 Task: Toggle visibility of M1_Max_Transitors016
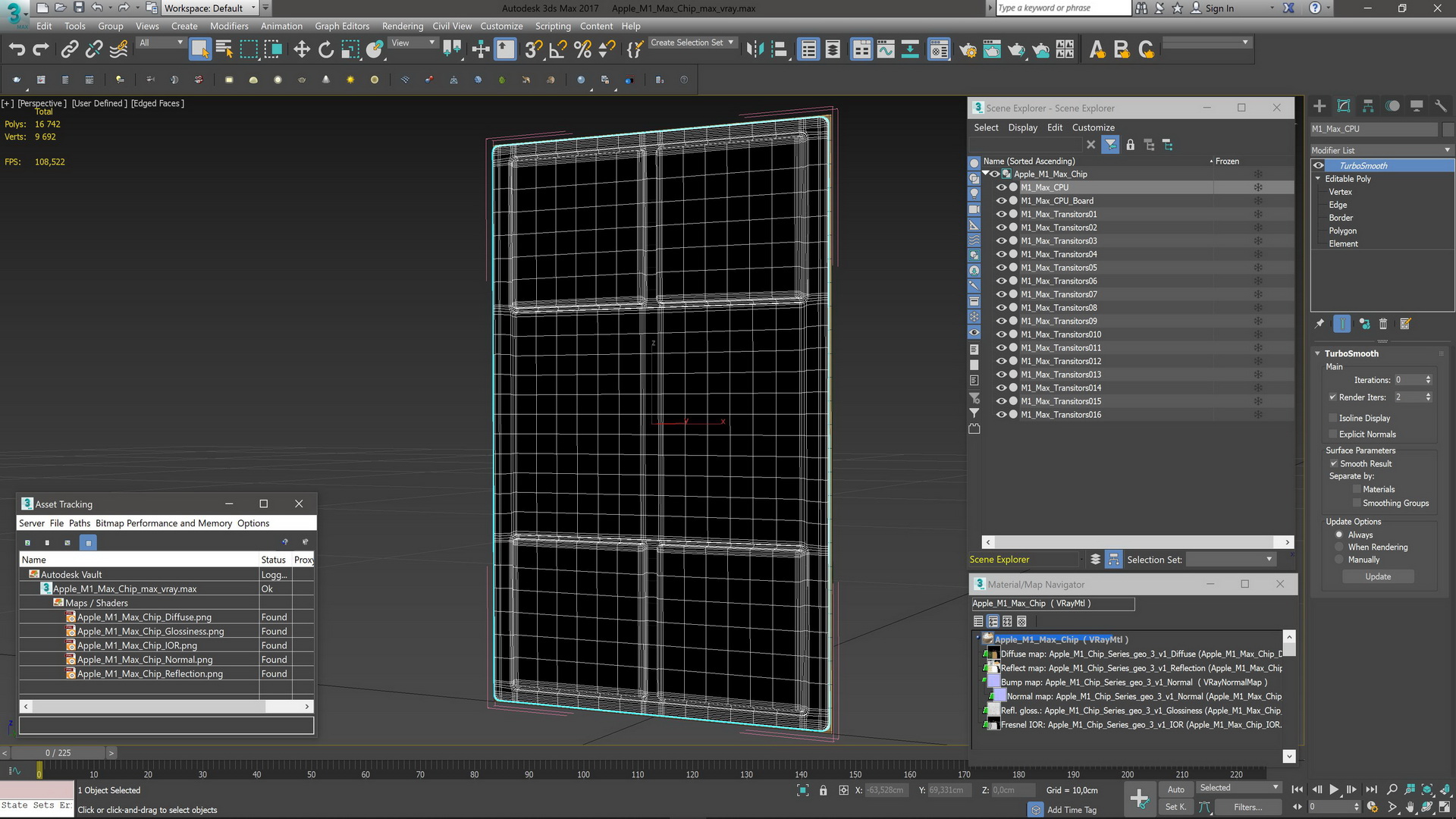click(1001, 415)
